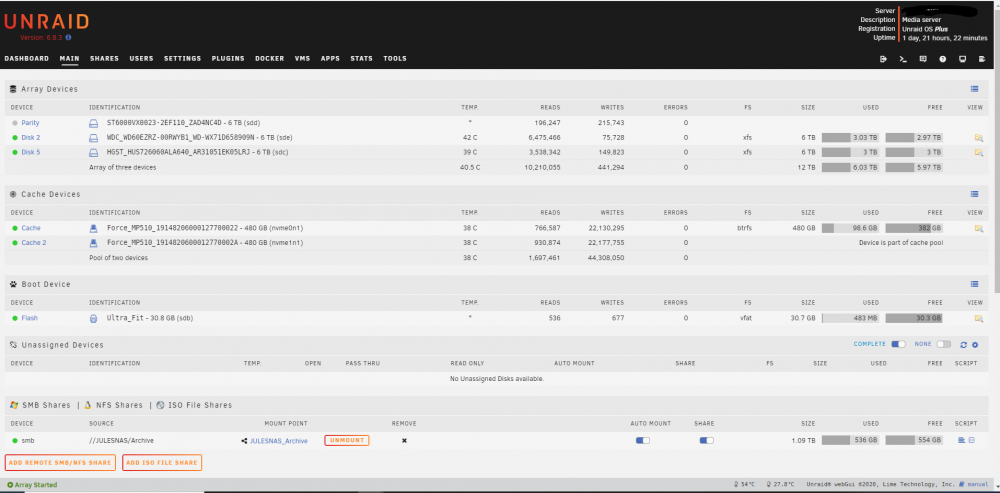Click the version info icon under logo

pos(68,38)
